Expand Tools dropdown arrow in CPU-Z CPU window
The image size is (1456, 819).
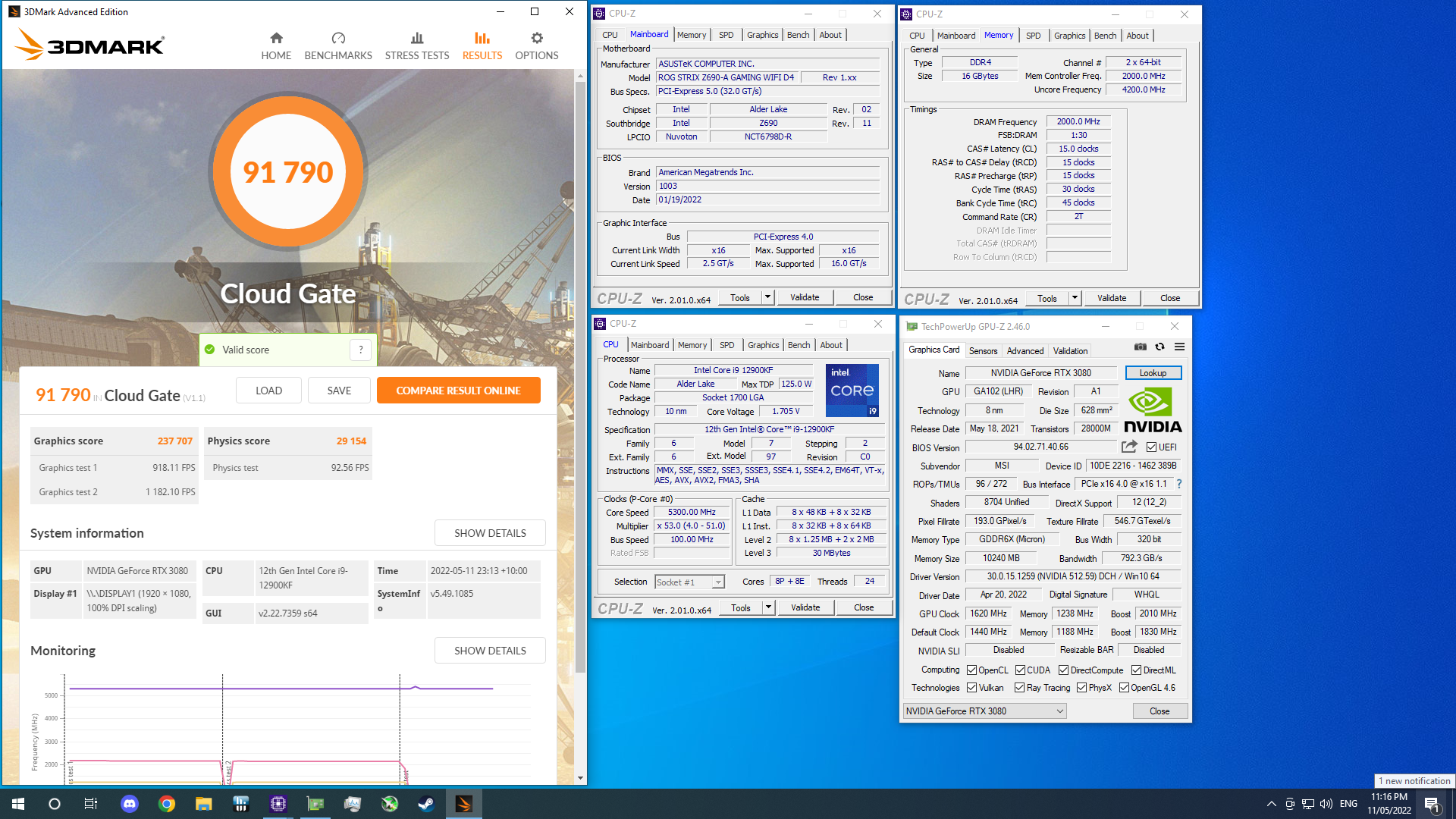[x=768, y=607]
